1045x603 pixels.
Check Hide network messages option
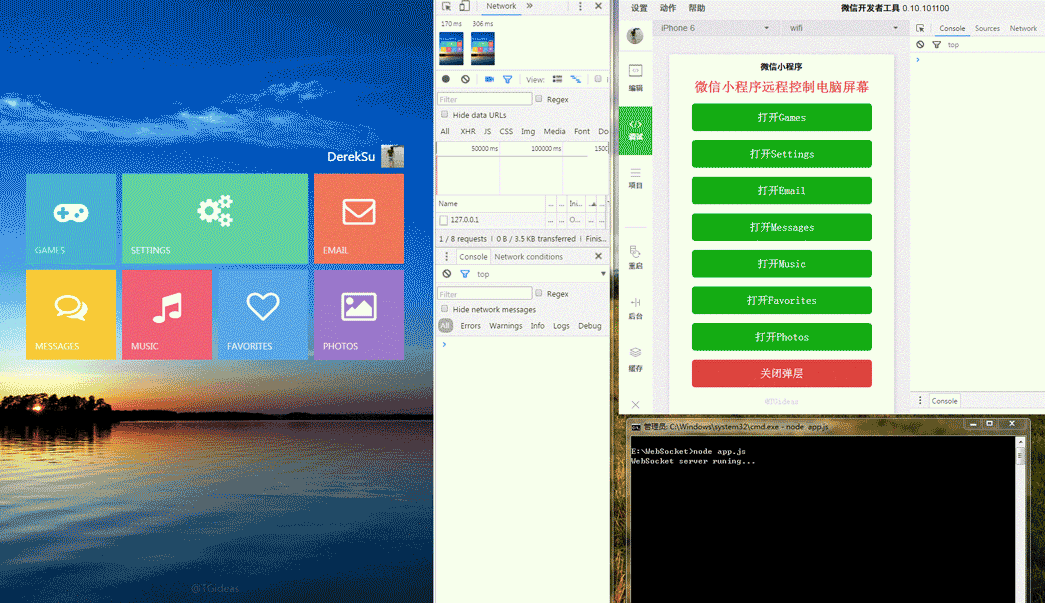click(x=445, y=309)
